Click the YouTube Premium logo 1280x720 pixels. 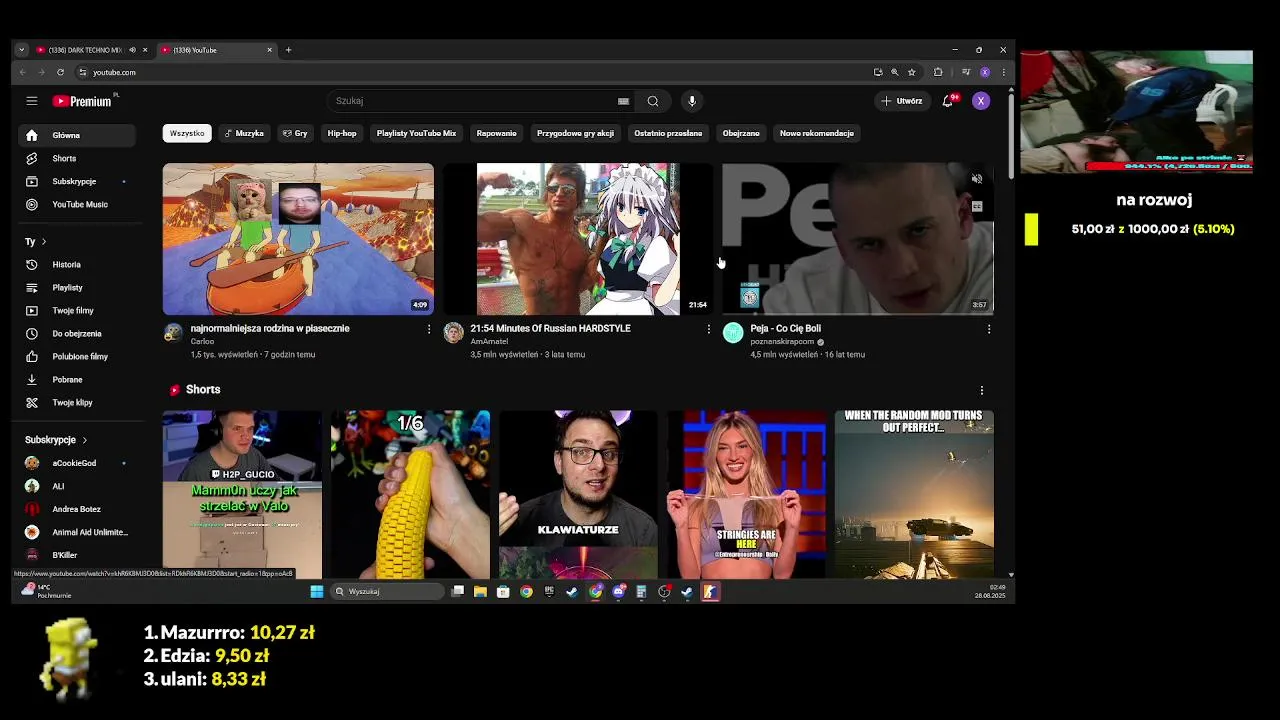[84, 101]
